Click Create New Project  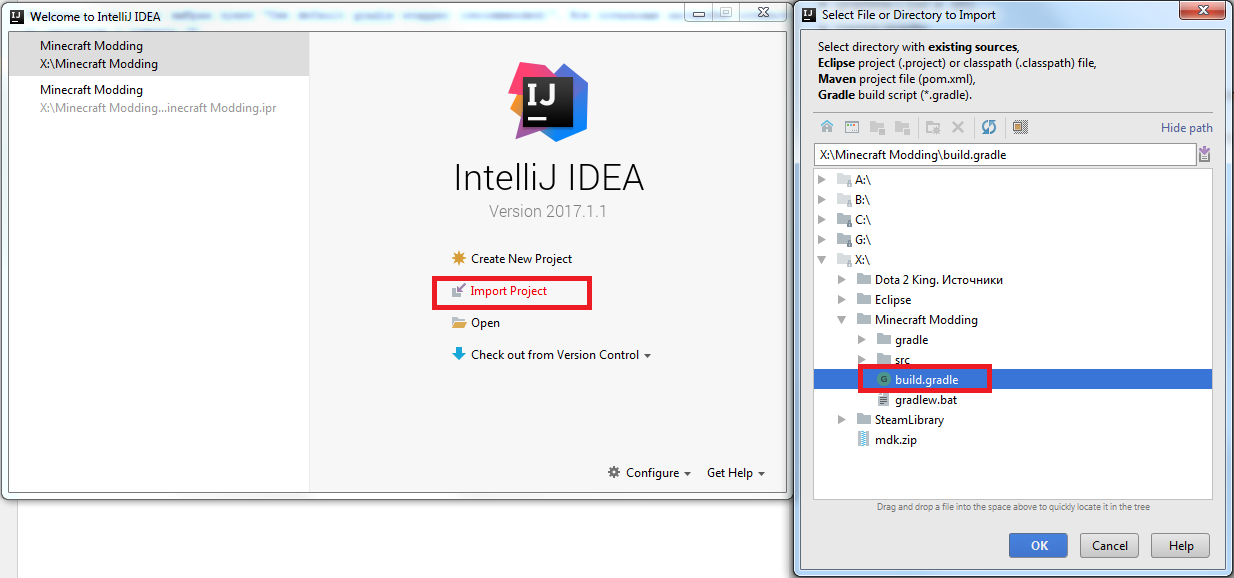pos(521,259)
